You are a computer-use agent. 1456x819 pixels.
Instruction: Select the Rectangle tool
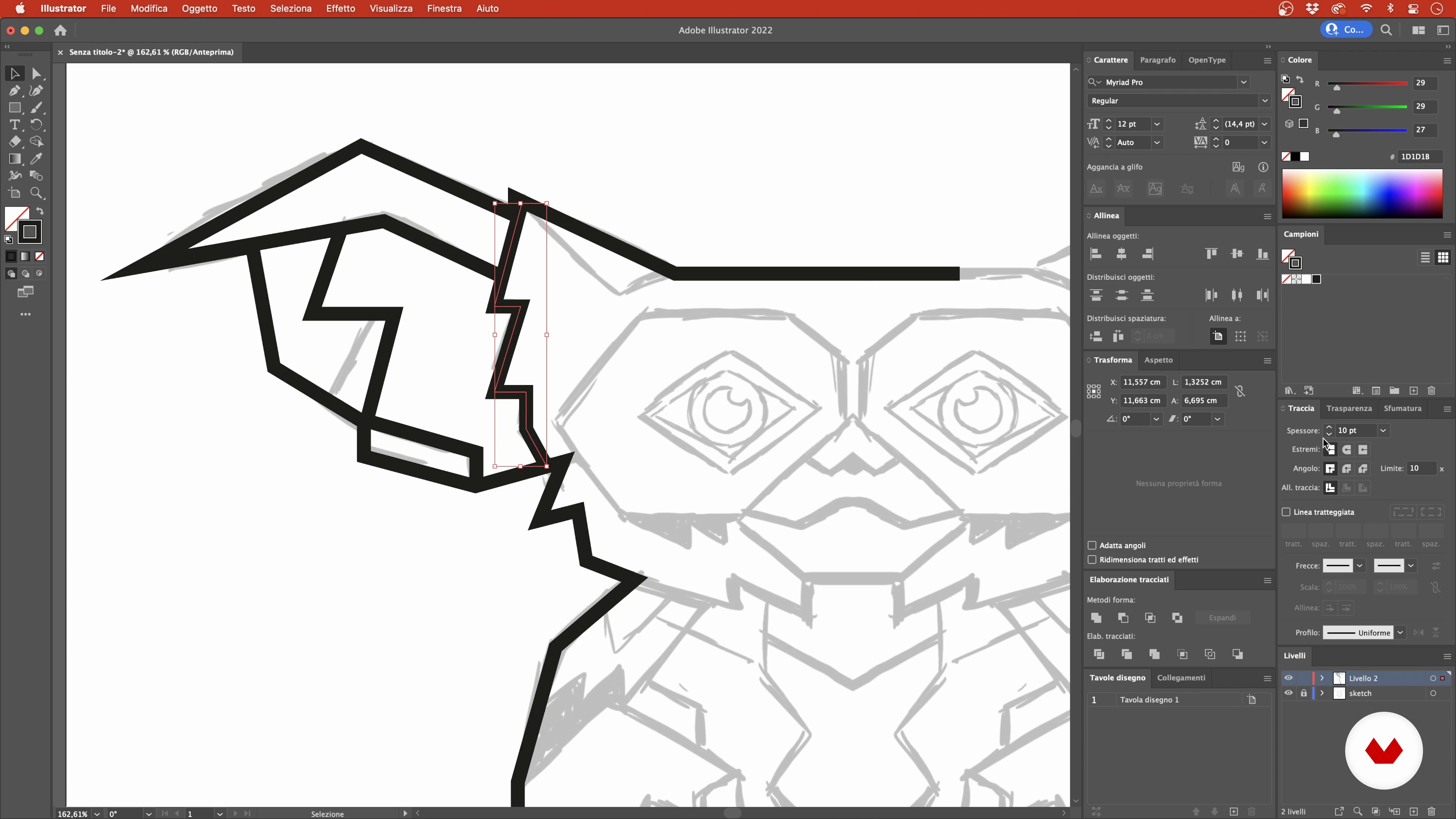coord(15,107)
